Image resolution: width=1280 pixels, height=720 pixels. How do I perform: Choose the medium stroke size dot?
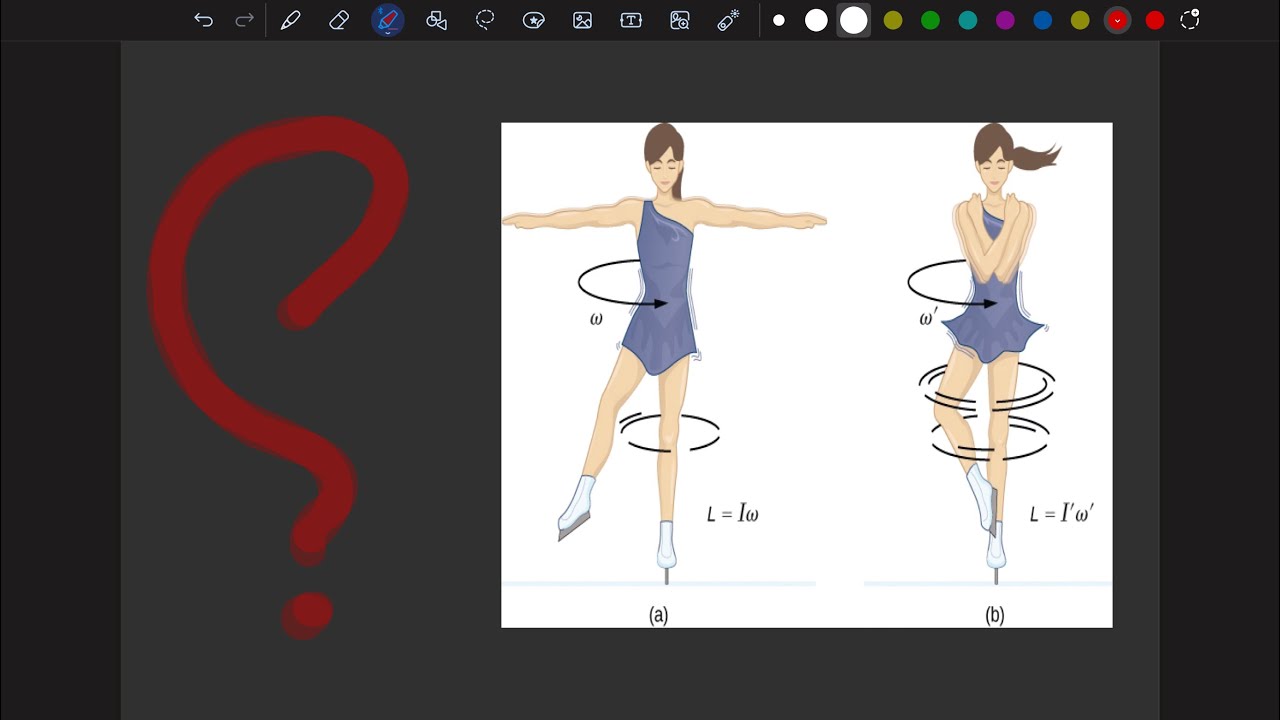point(816,20)
